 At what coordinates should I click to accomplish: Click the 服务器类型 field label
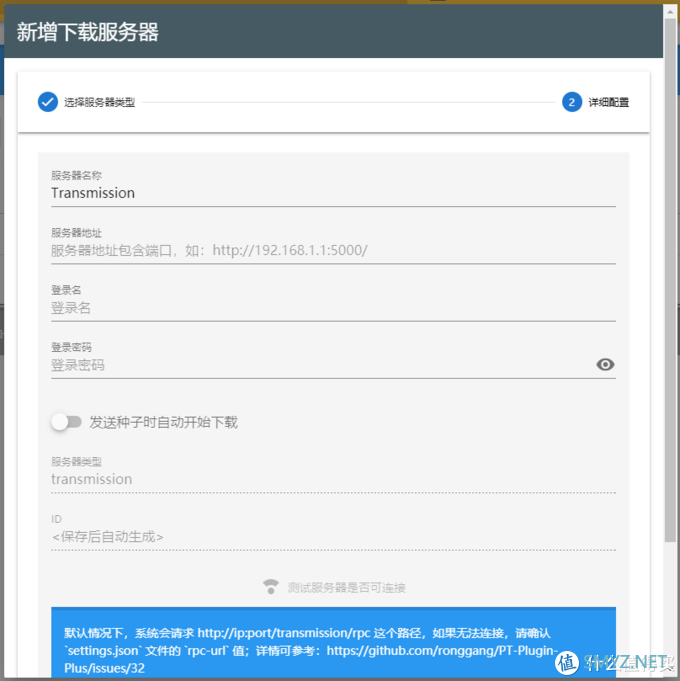[x=76, y=462]
